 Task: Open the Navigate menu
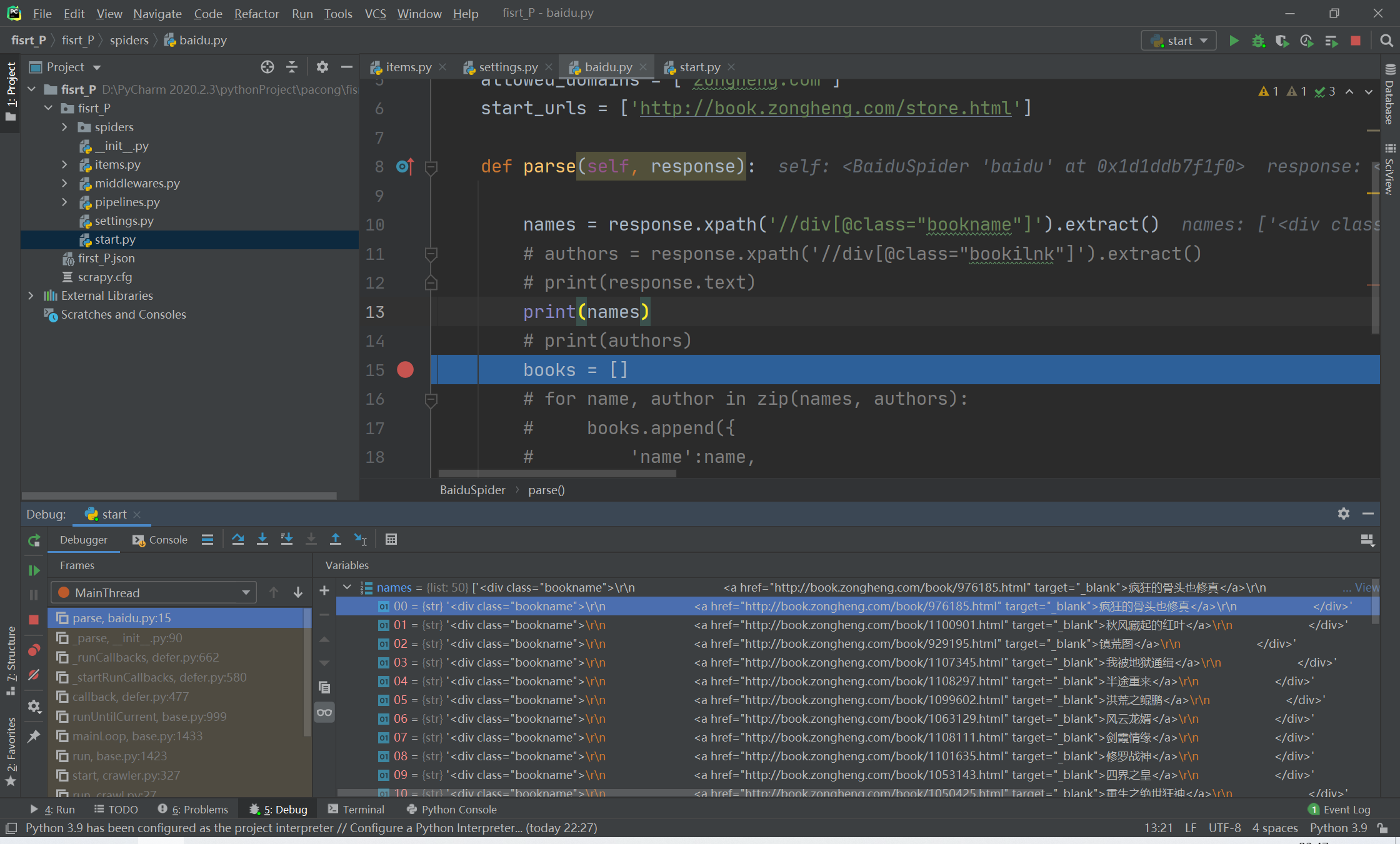pos(157,13)
